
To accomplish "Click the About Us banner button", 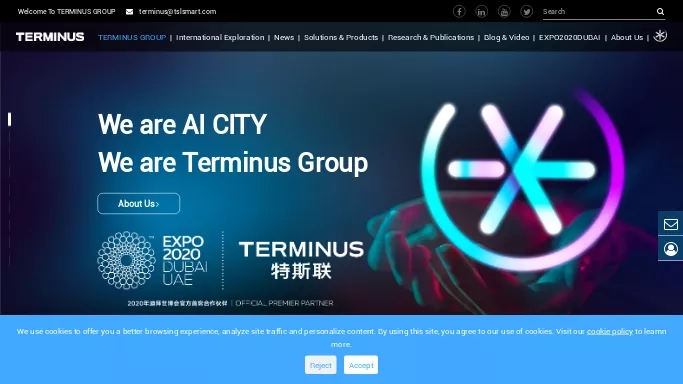I will [139, 203].
